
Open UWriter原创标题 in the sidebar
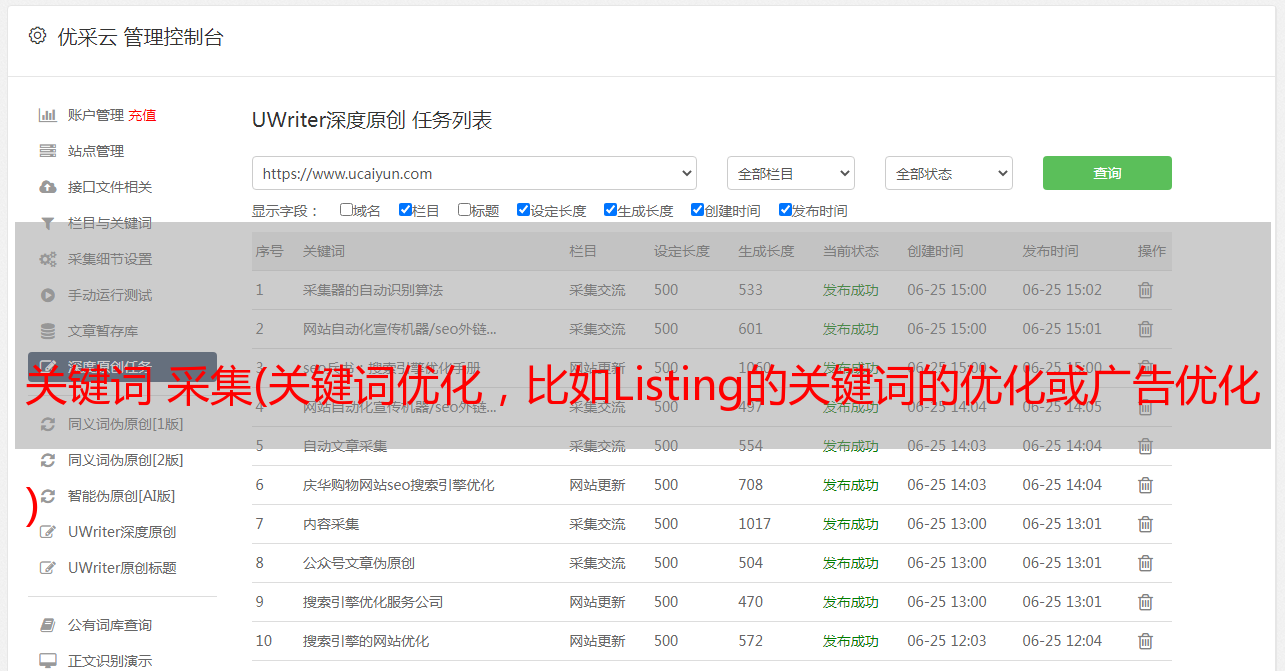[x=122, y=568]
